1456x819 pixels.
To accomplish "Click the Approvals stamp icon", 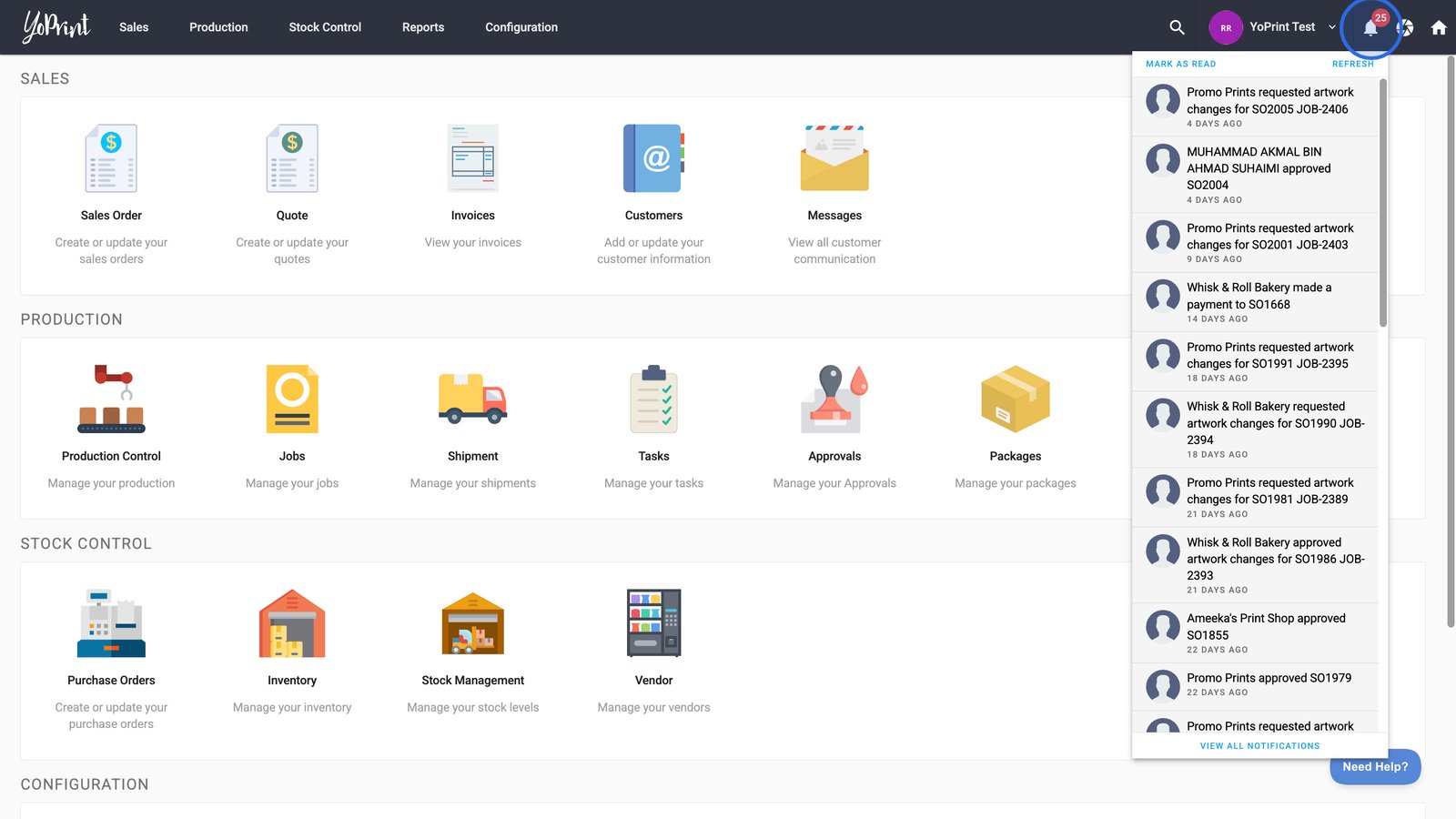I will (834, 399).
